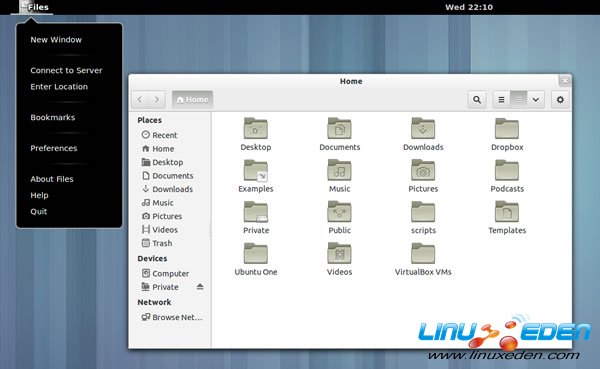Image resolution: width=600 pixels, height=369 pixels.
Task: Click the Home path bar button
Action: (x=192, y=100)
